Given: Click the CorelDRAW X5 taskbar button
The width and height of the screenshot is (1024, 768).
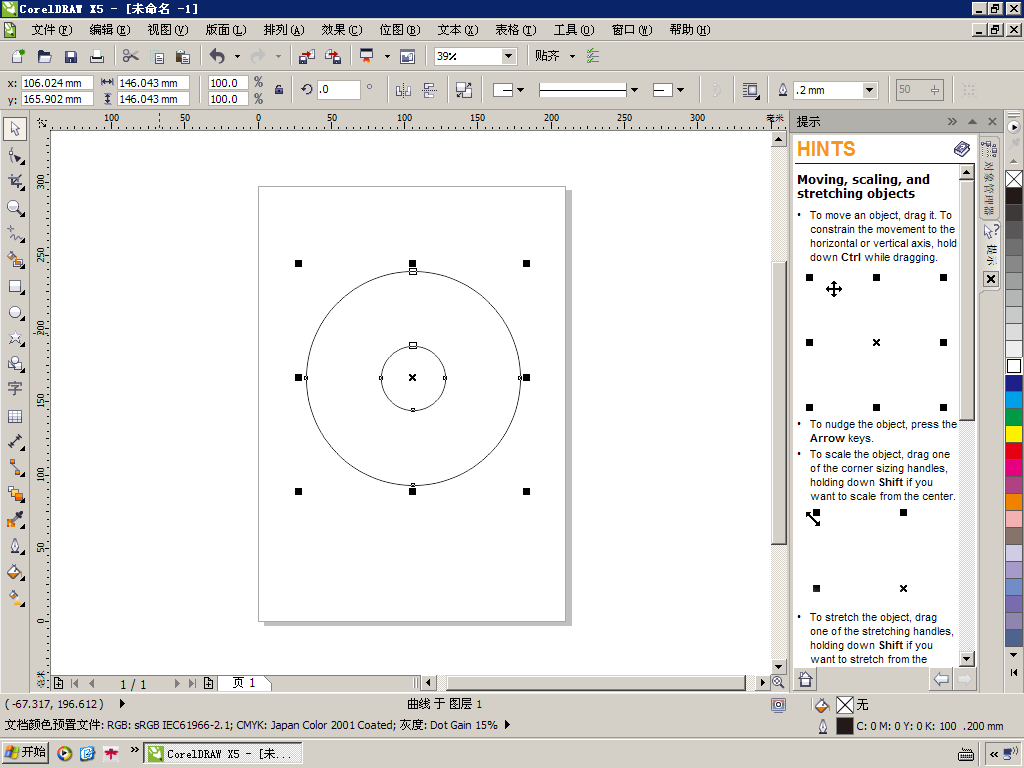Looking at the screenshot, I should point(223,753).
